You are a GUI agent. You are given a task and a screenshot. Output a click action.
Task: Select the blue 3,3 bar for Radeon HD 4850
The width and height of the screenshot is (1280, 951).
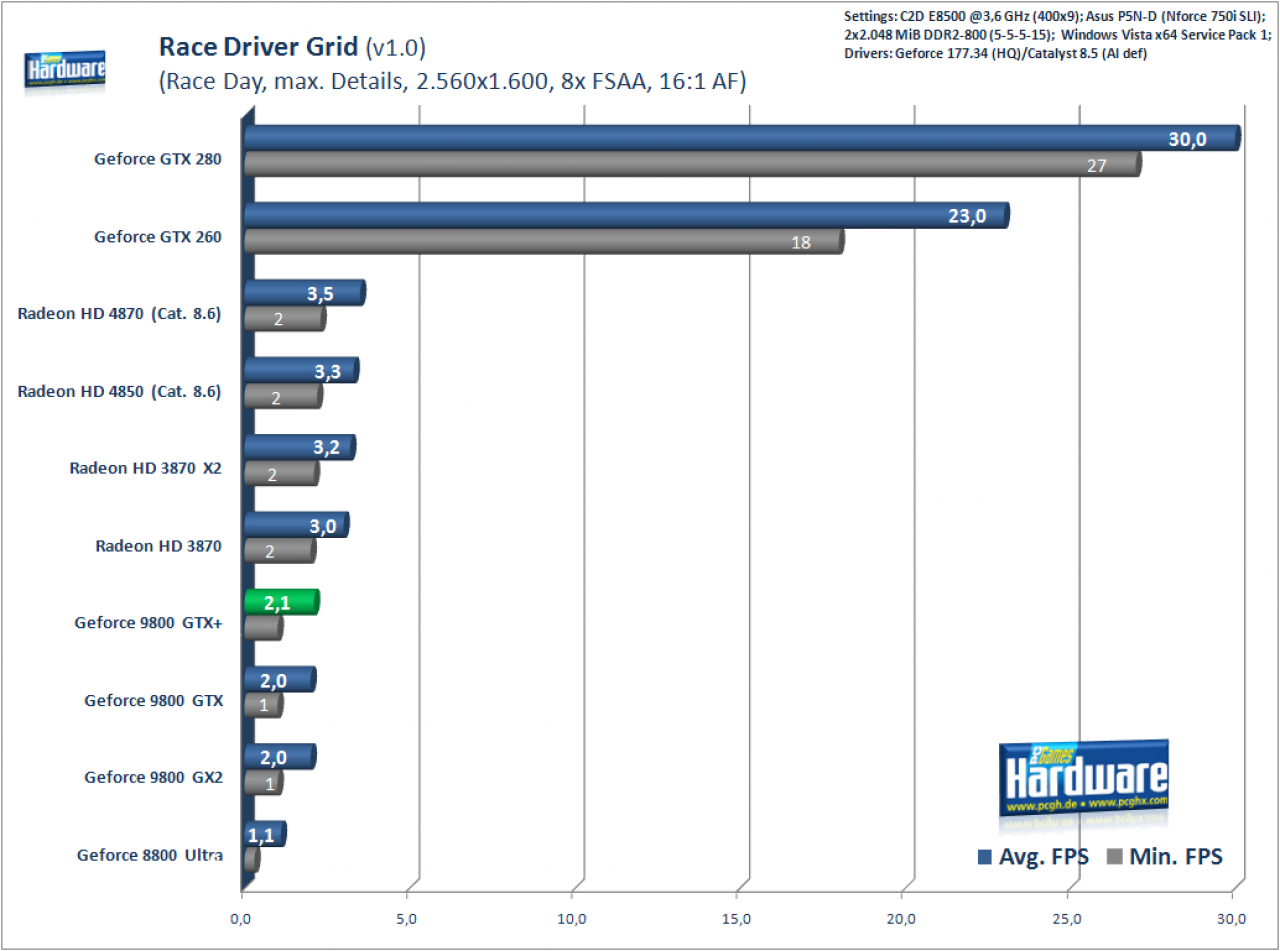[301, 371]
